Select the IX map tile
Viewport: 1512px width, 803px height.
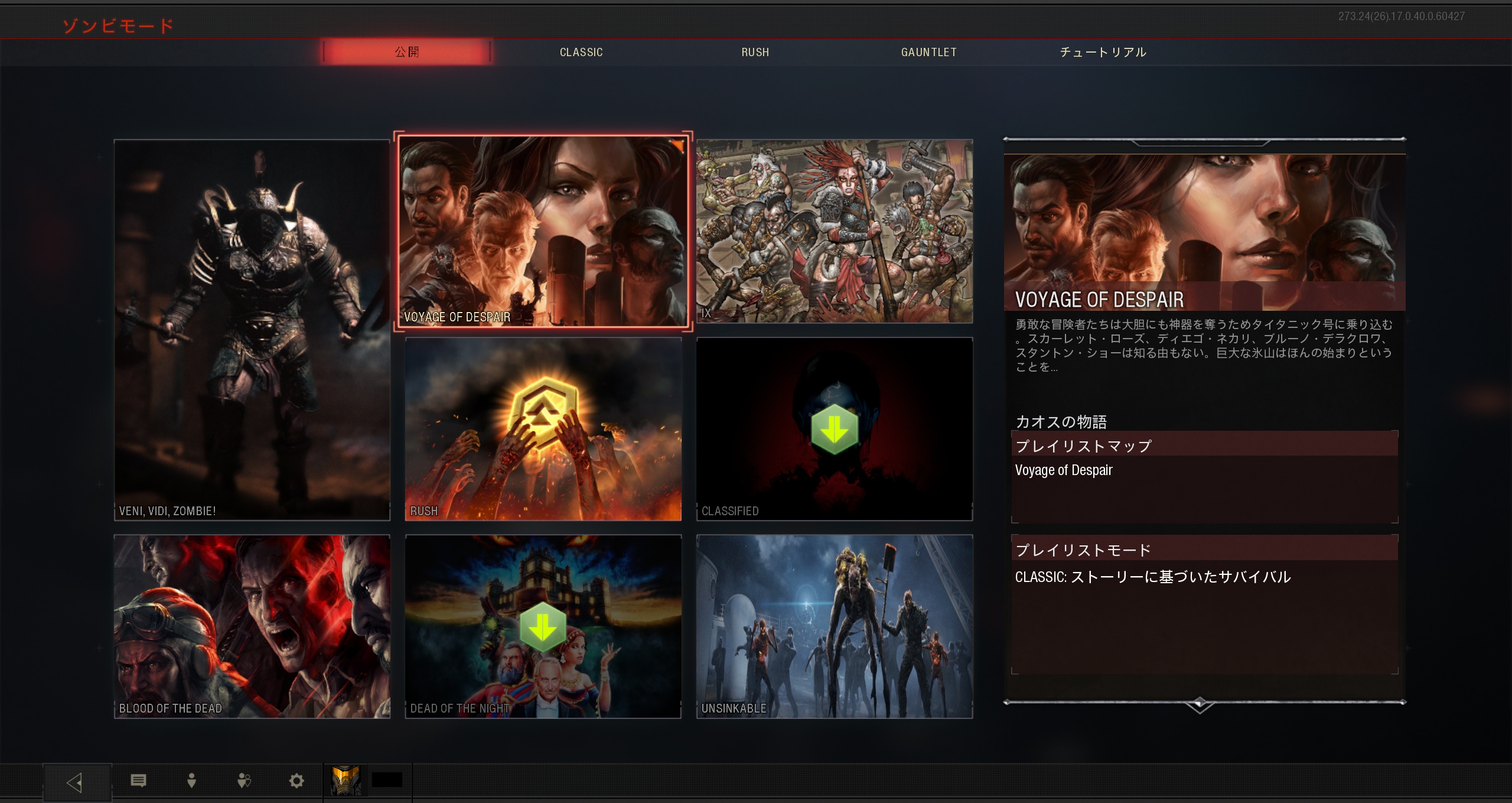(834, 230)
